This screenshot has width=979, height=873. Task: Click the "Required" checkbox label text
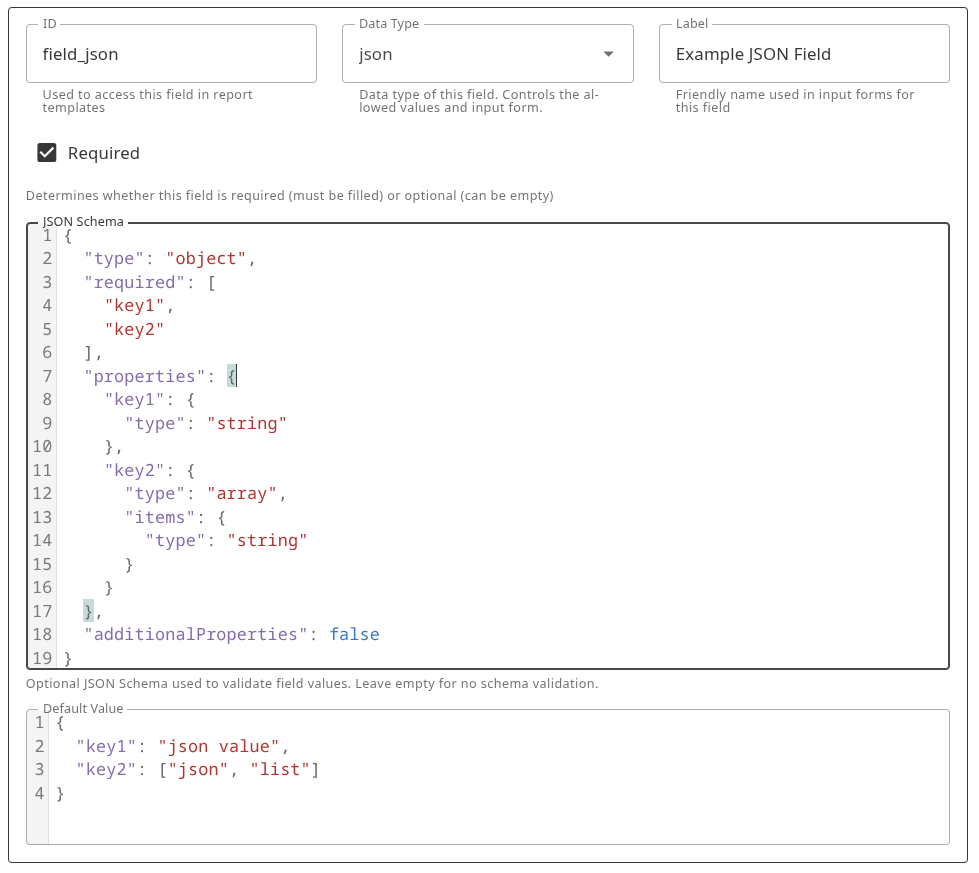pos(104,153)
